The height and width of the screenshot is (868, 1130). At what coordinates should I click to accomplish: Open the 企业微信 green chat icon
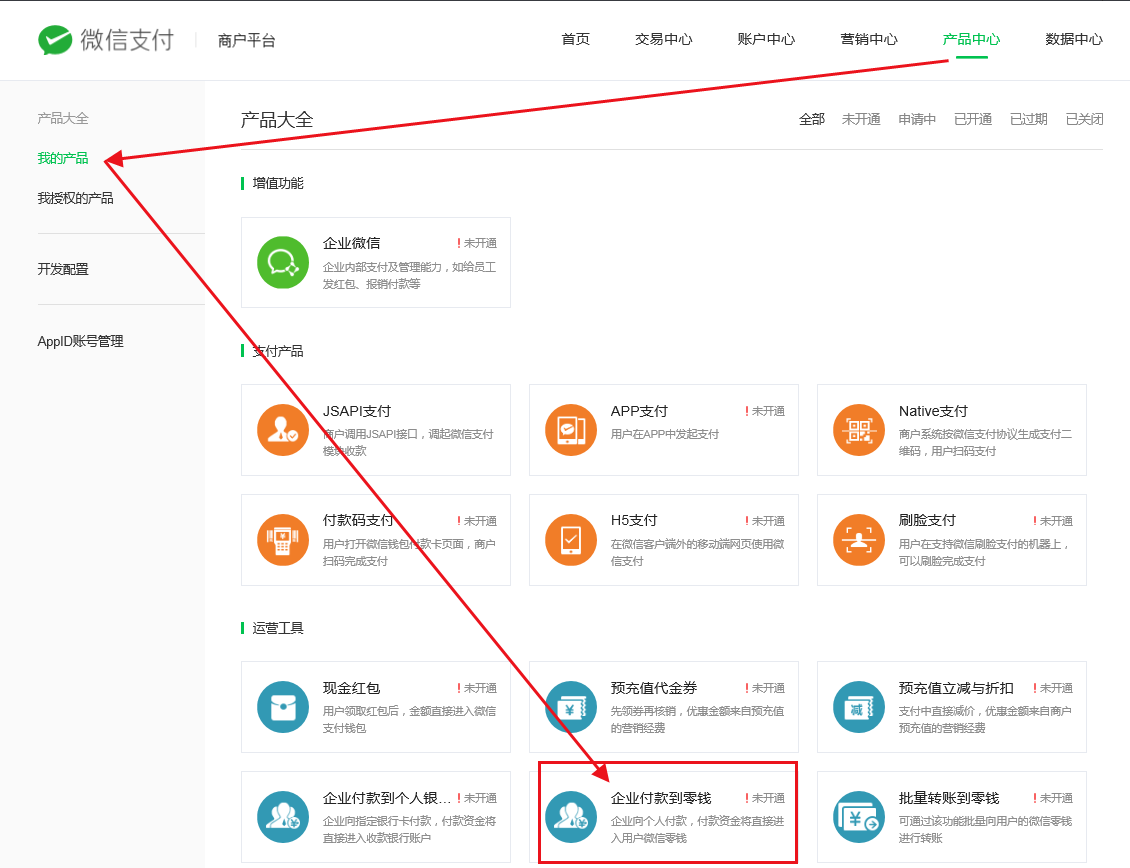tap(283, 262)
